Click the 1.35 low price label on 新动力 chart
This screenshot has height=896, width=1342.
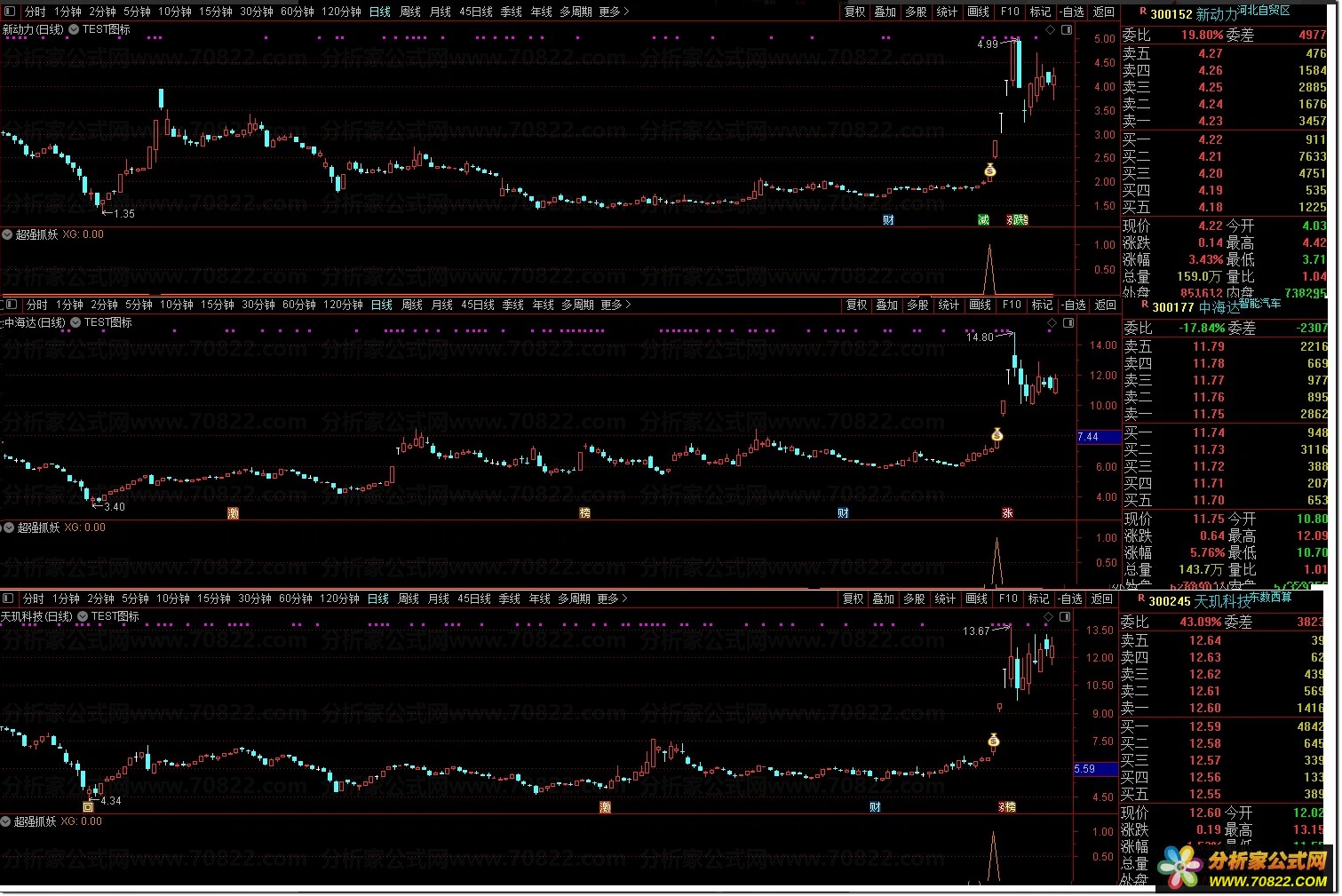(x=124, y=213)
